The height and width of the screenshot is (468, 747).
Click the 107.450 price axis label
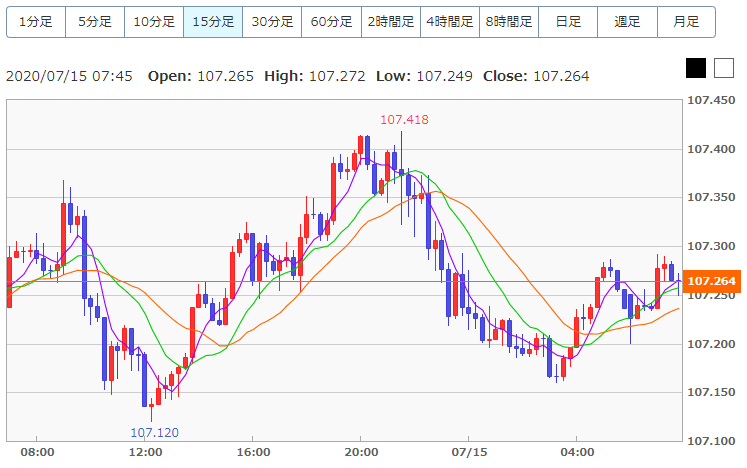point(711,101)
